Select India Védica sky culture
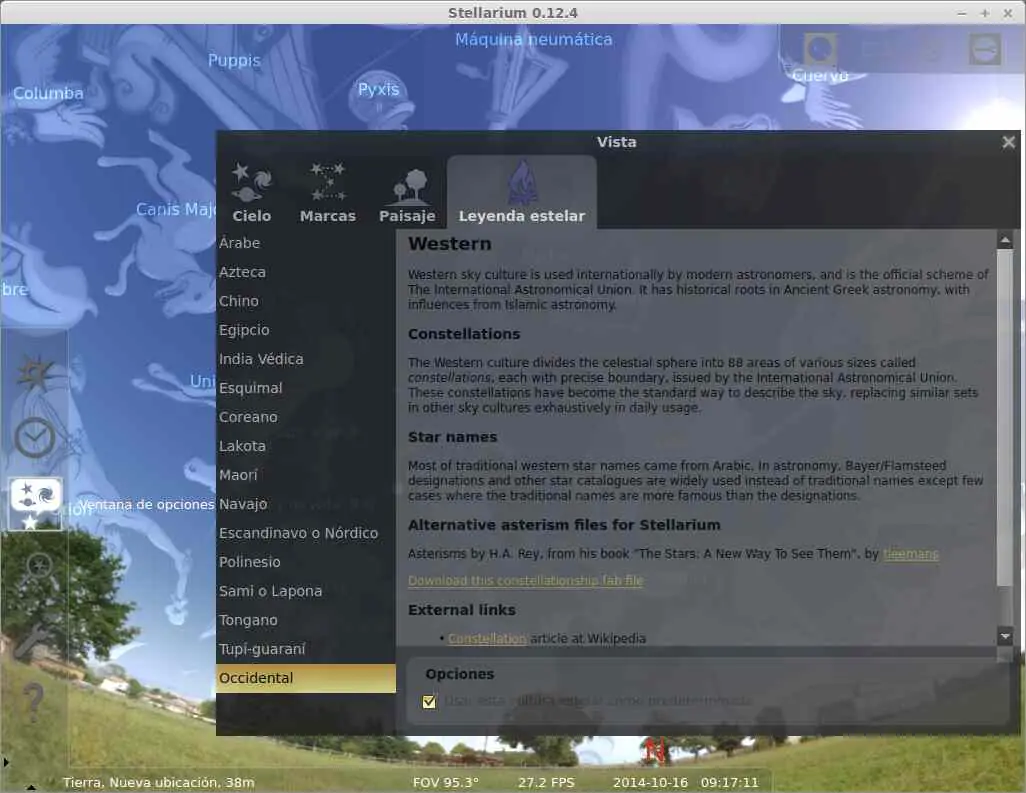 tap(306, 359)
